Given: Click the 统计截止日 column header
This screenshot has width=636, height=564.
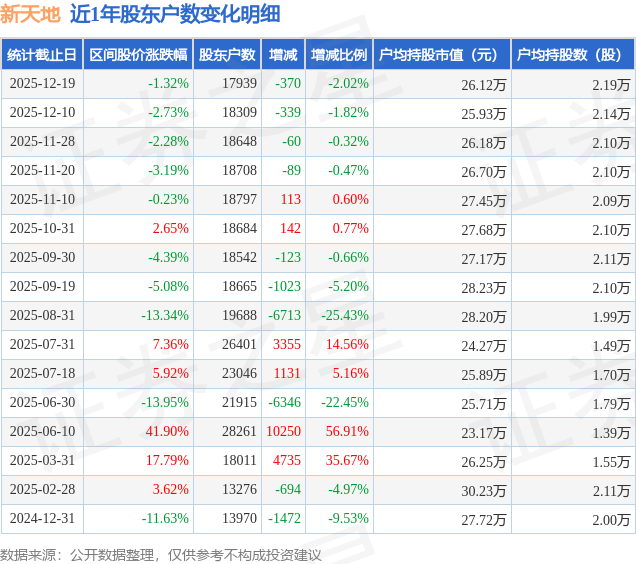Looking at the screenshot, I should click(x=42, y=55).
